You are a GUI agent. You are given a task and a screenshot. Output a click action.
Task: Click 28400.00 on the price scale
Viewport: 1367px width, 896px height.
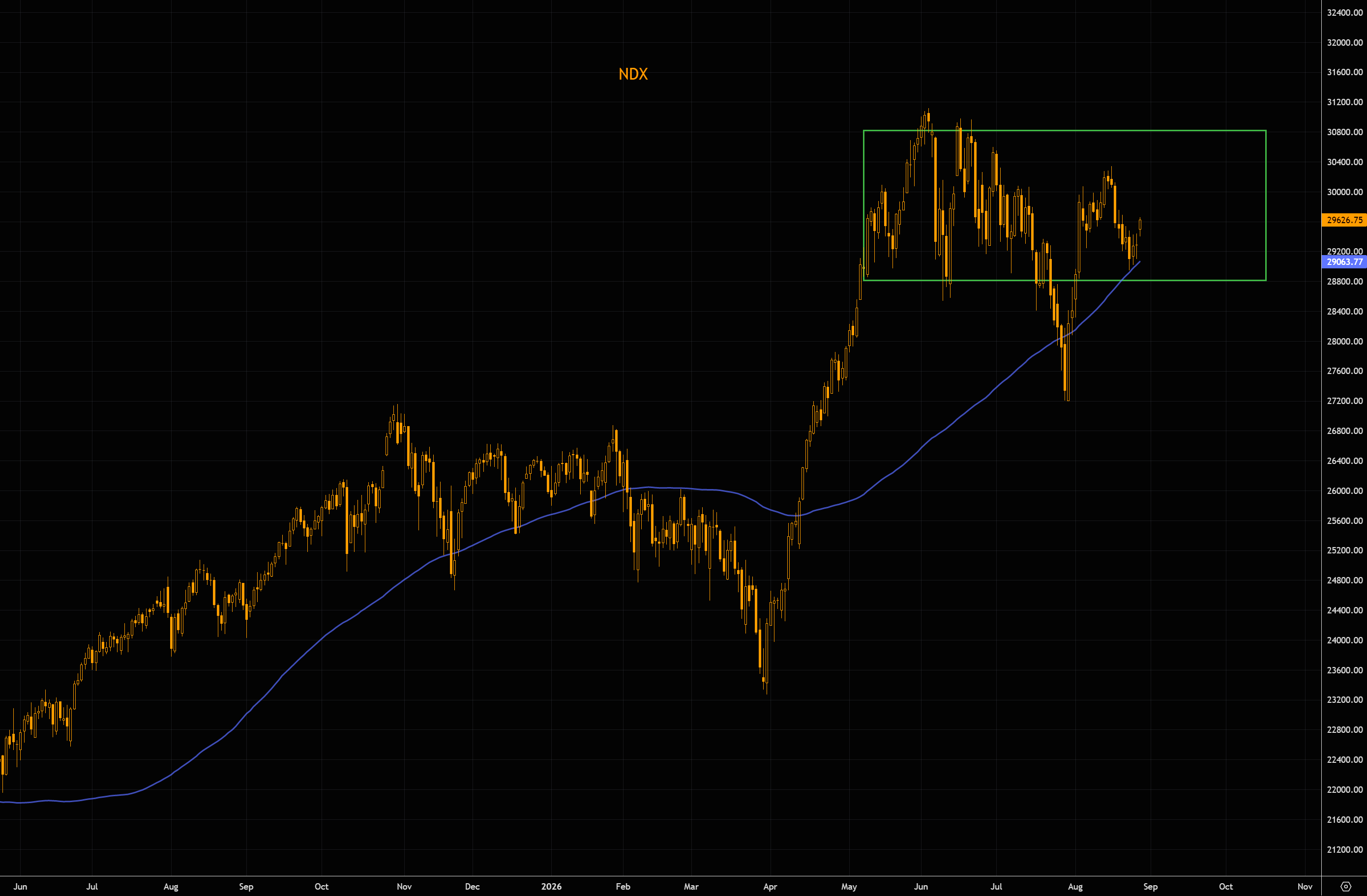coord(1344,311)
